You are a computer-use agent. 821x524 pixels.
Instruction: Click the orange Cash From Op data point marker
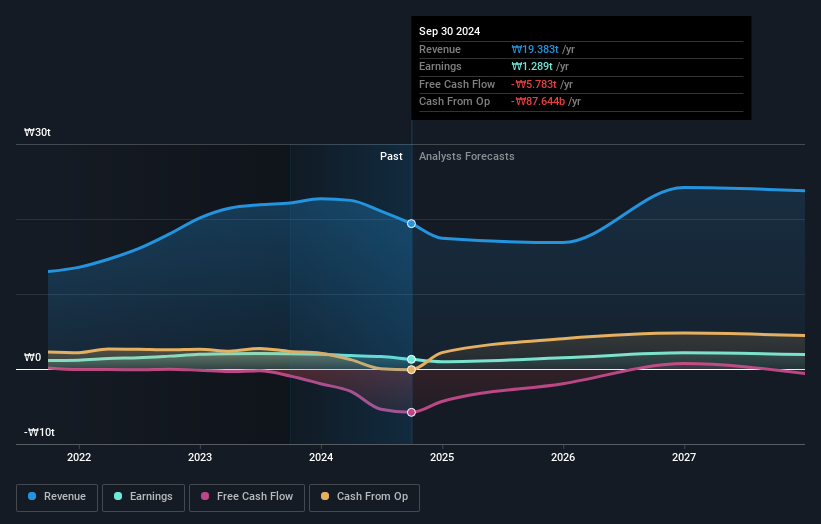(412, 370)
